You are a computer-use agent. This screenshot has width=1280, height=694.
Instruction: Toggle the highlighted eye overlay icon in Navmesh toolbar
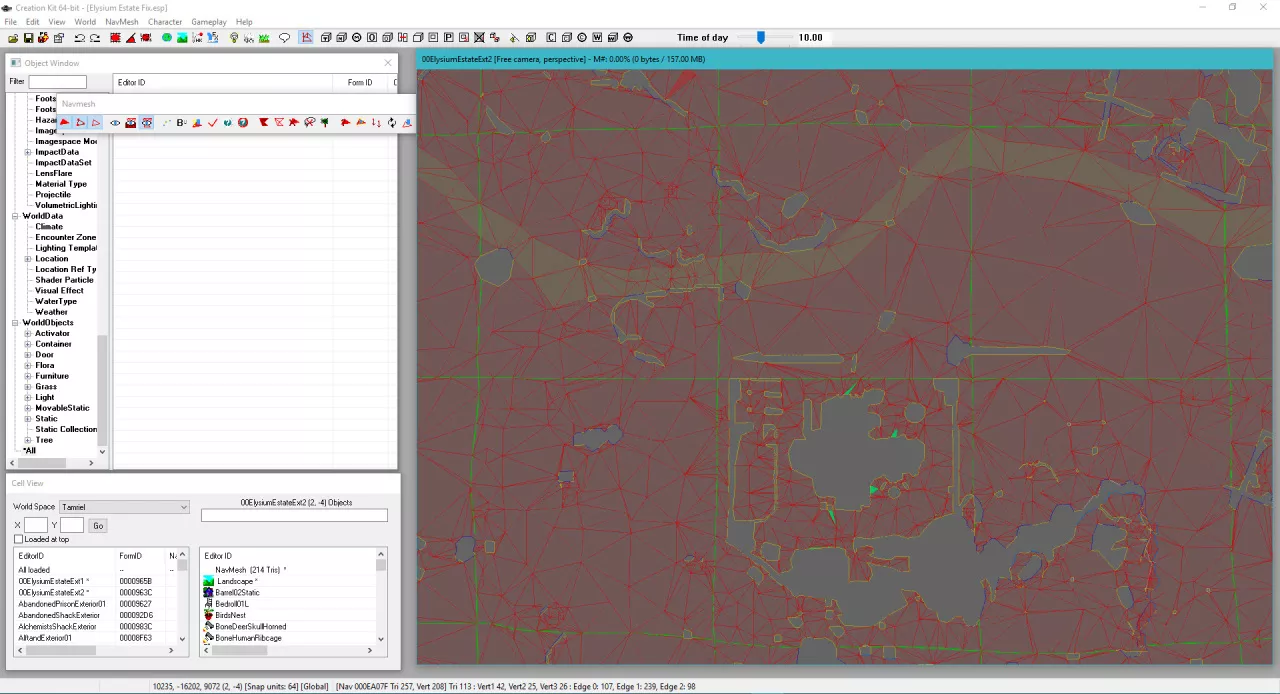coord(147,122)
